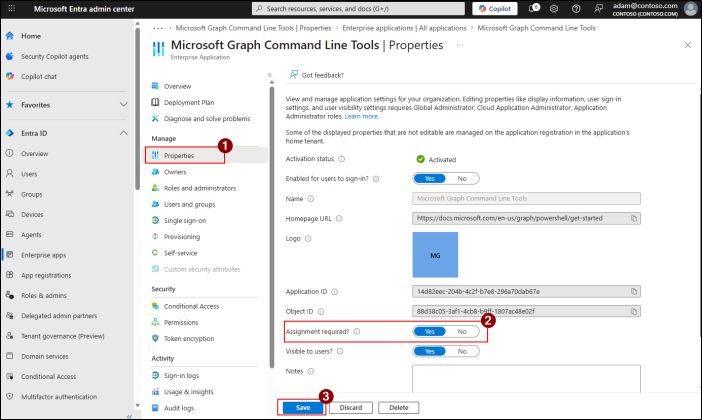Set Enabled for users to sign-in to No

(462, 179)
